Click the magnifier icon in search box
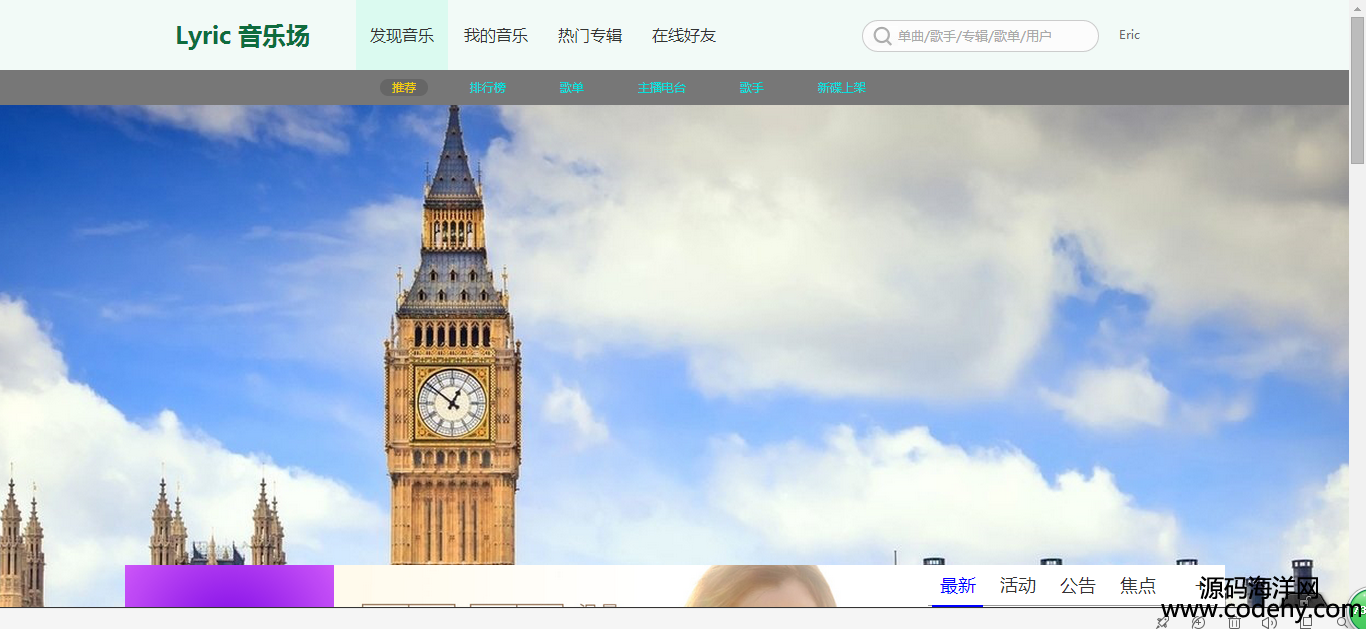Image resolution: width=1366 pixels, height=629 pixels. [883, 36]
